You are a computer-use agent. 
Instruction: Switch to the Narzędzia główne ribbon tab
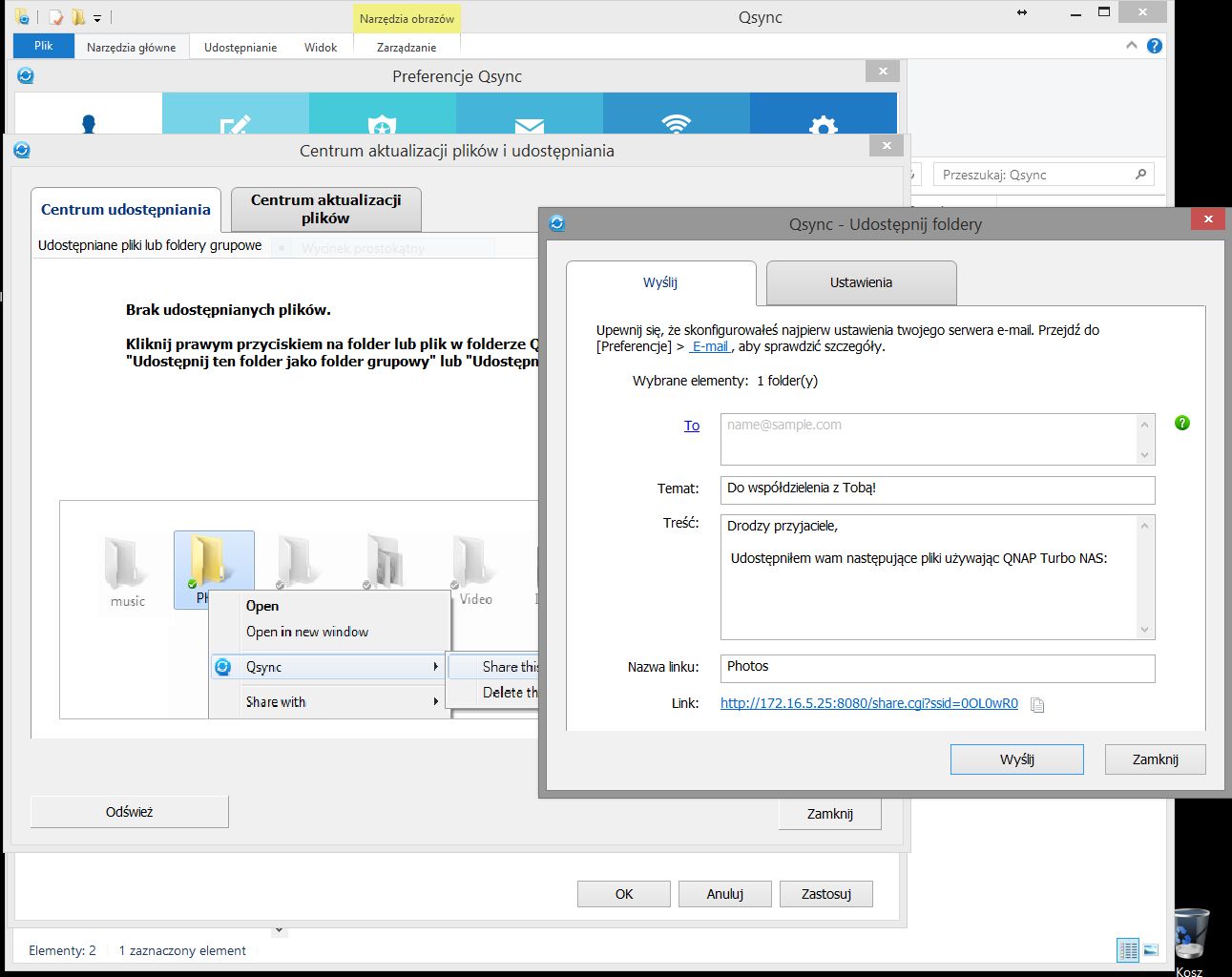[x=131, y=47]
